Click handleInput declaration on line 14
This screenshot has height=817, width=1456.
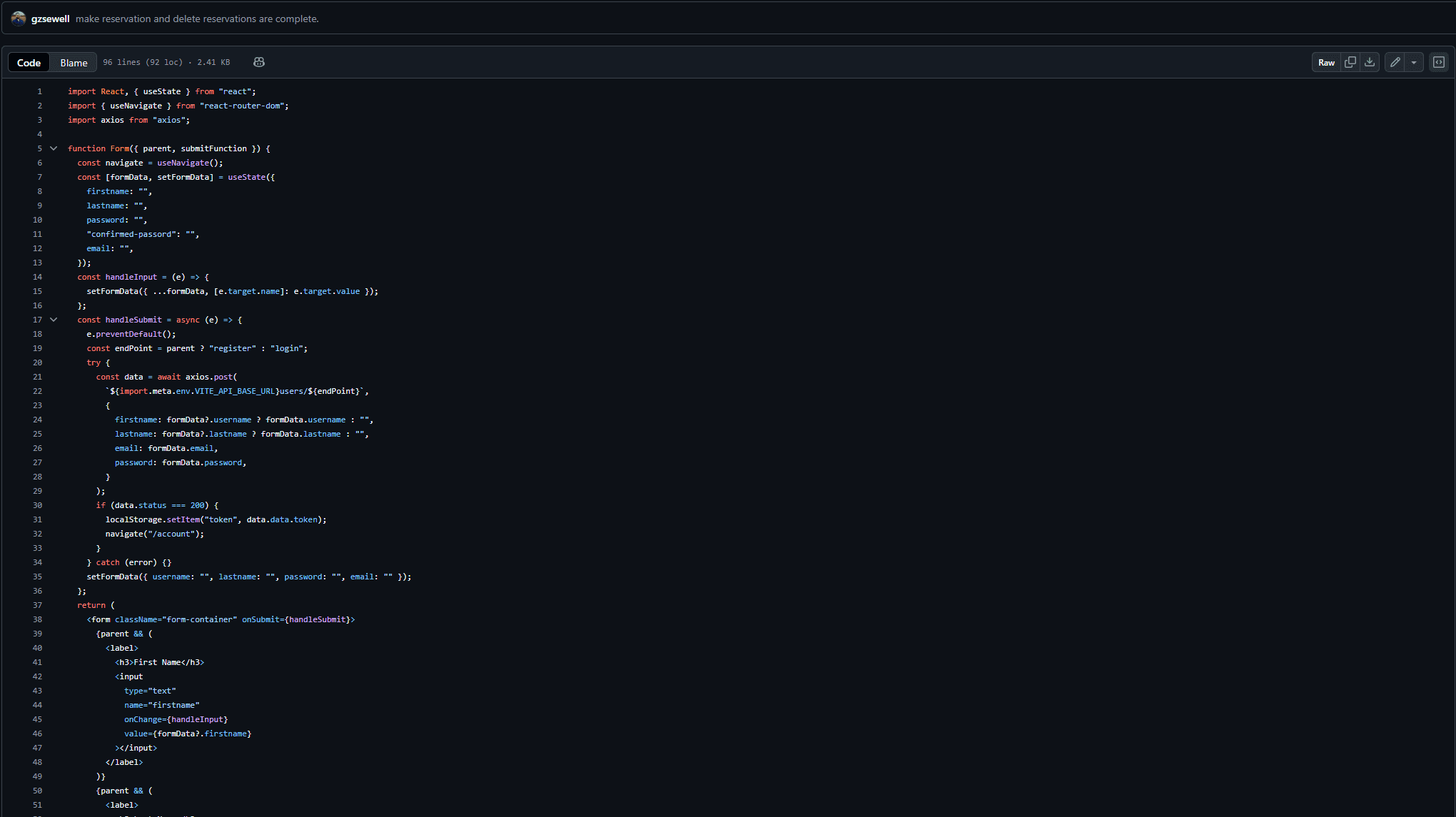(131, 277)
